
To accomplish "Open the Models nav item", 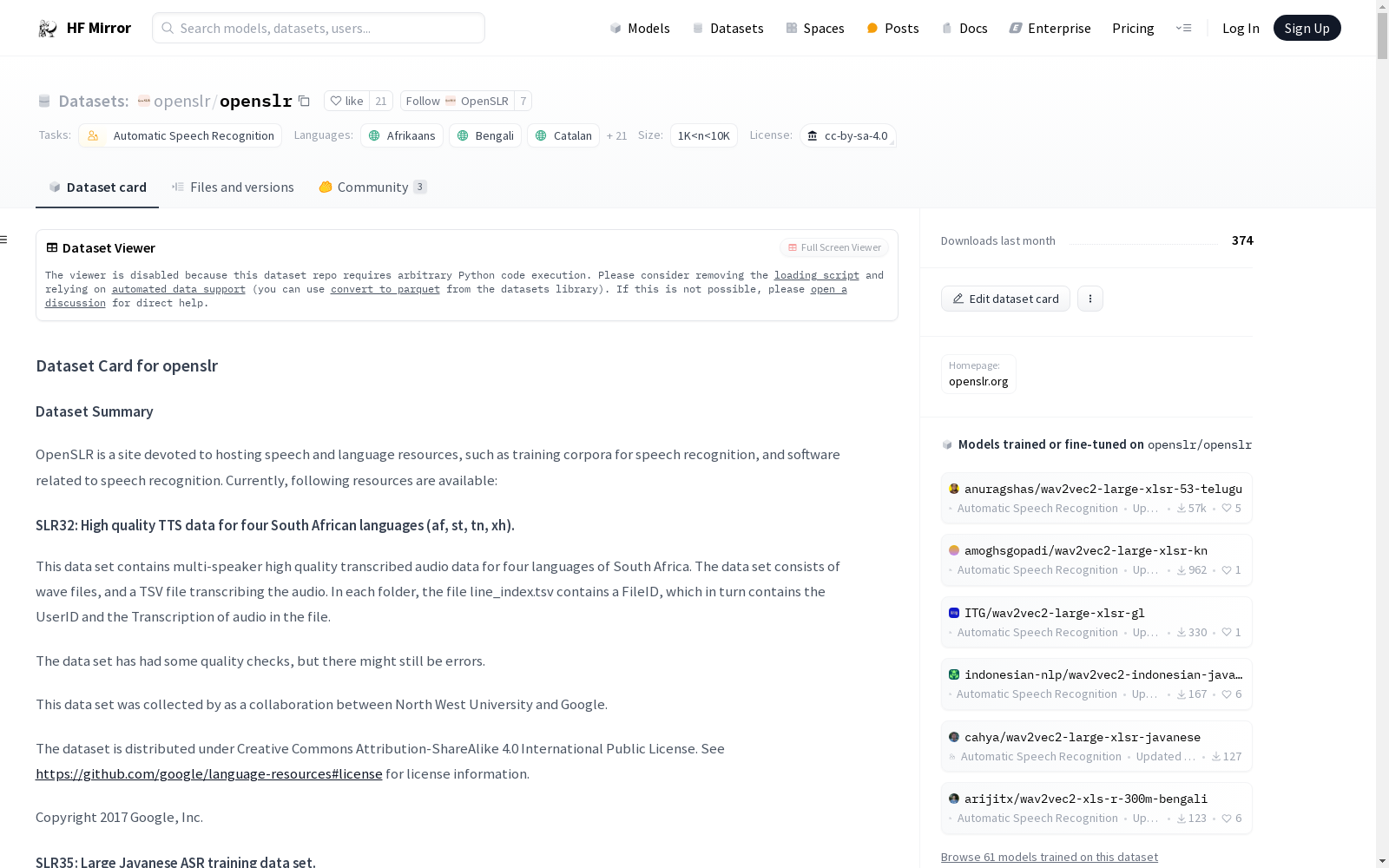I will point(640,29).
